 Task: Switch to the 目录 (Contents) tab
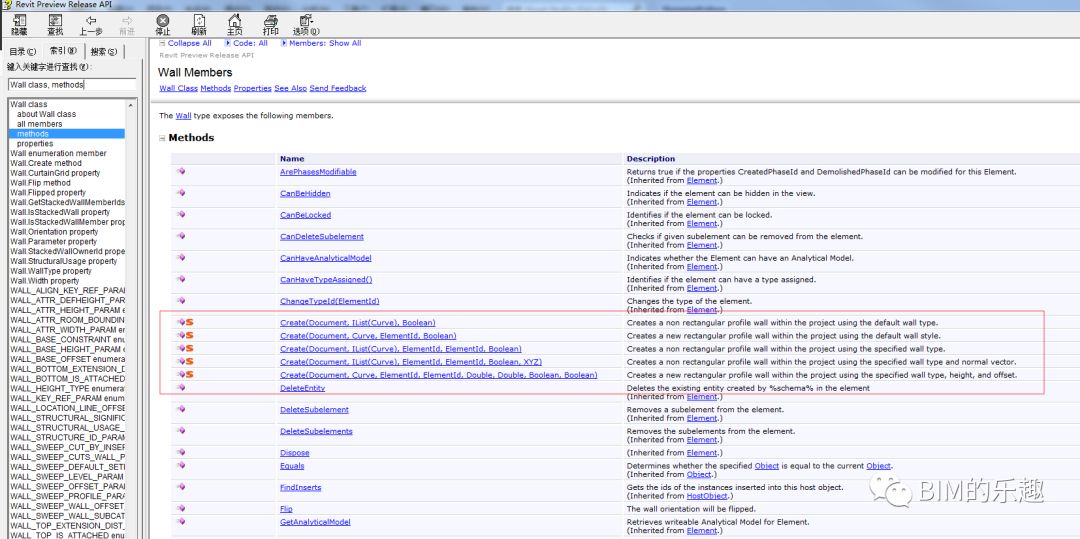[x=22, y=52]
